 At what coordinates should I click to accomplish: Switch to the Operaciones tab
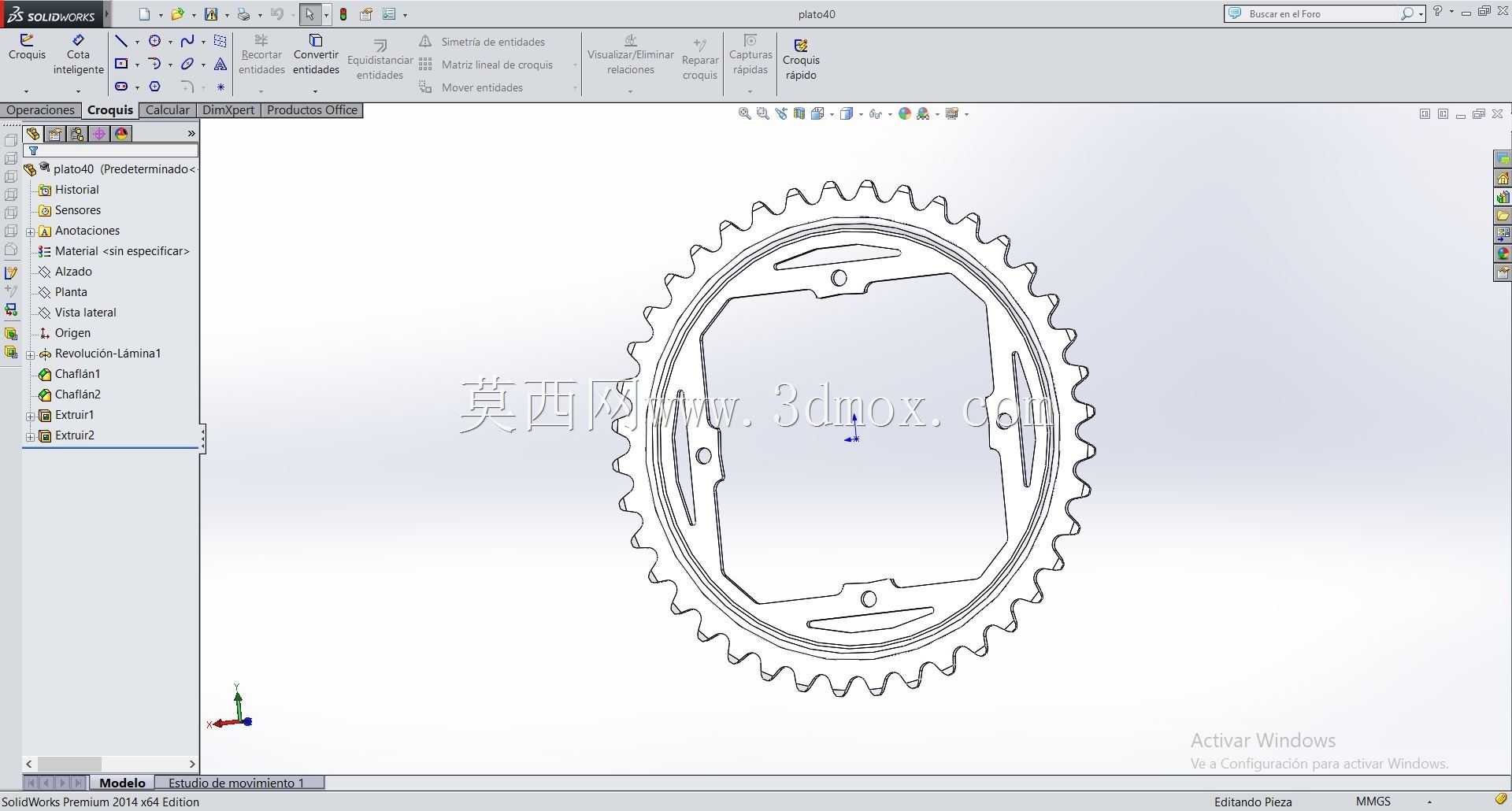(40, 110)
